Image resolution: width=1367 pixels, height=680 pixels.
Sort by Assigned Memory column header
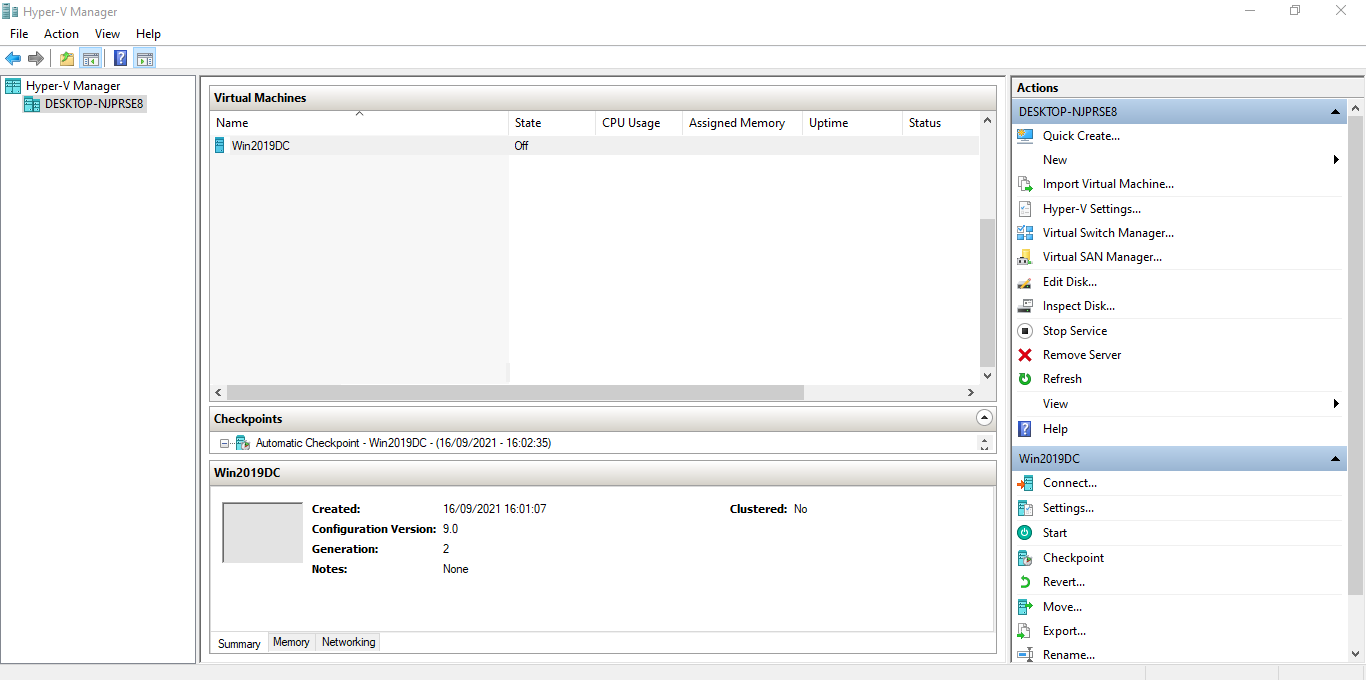pos(742,123)
